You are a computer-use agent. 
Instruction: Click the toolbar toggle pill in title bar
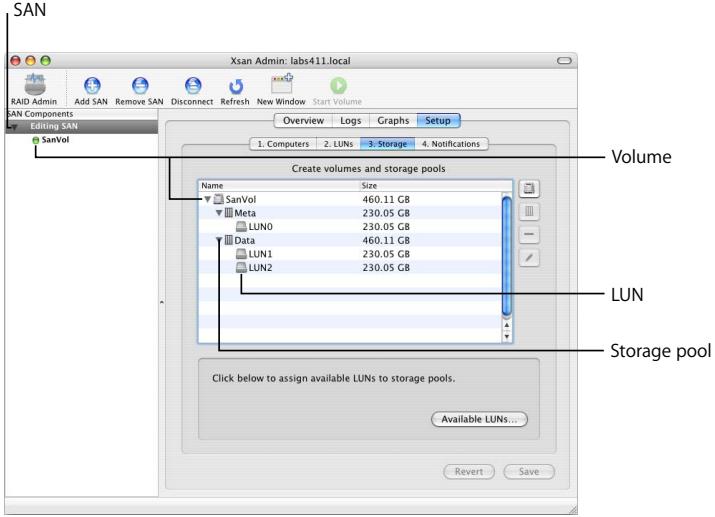(564, 61)
